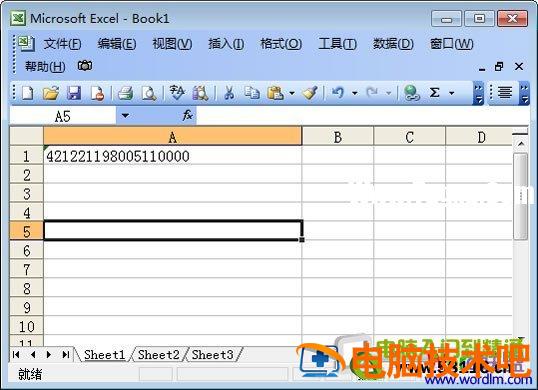The height and width of the screenshot is (390, 538).
Task: Open the 工具(T) Tools menu
Action: click(338, 44)
